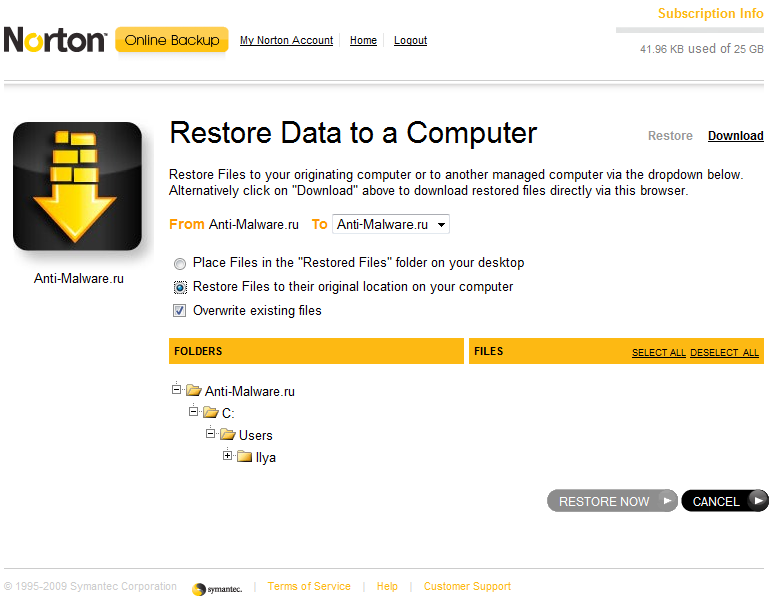Click the storage usage progress bar
The width and height of the screenshot is (774, 596).
click(690, 31)
